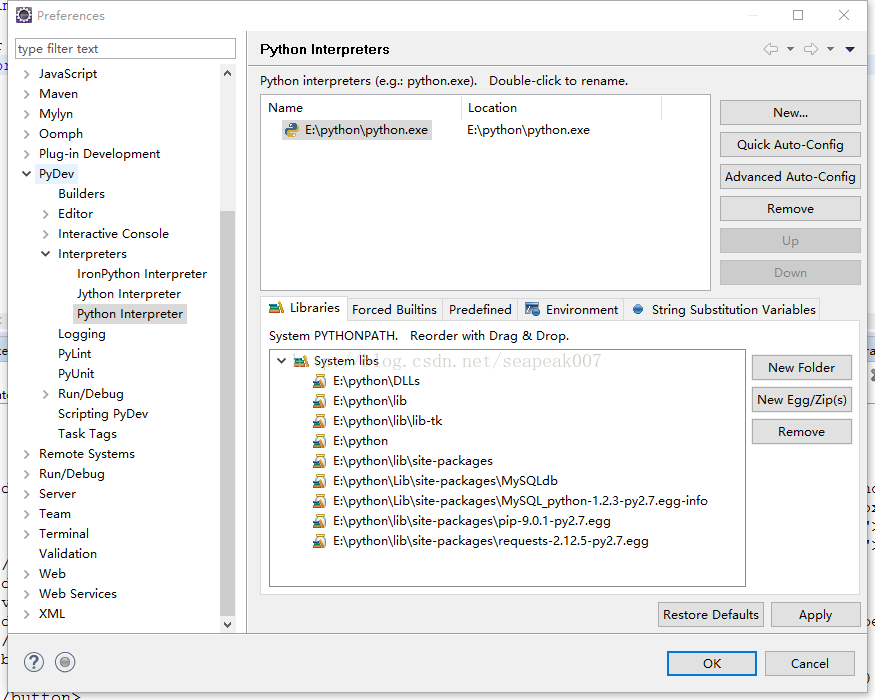Click the icon beside the MySQLdb path
Viewport: 875px width, 700px height.
(319, 481)
